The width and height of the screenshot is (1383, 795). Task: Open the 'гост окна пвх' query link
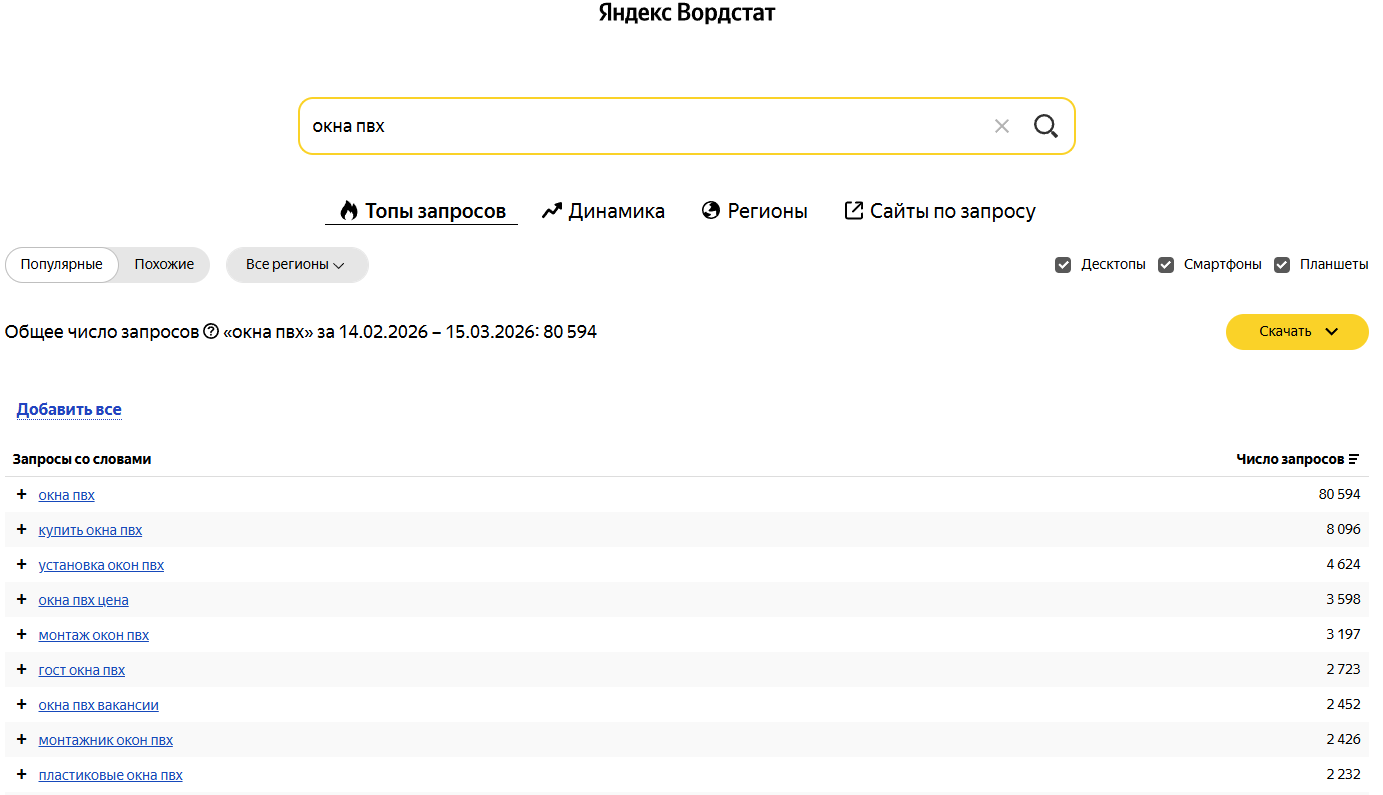coord(82,670)
